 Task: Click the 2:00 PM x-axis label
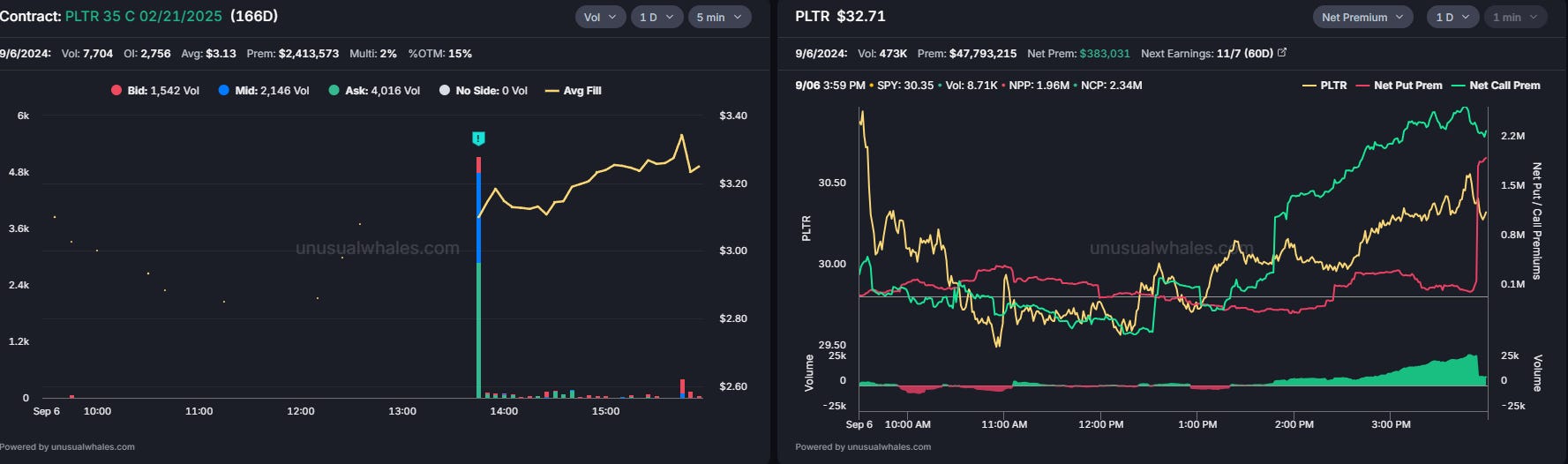click(1294, 424)
